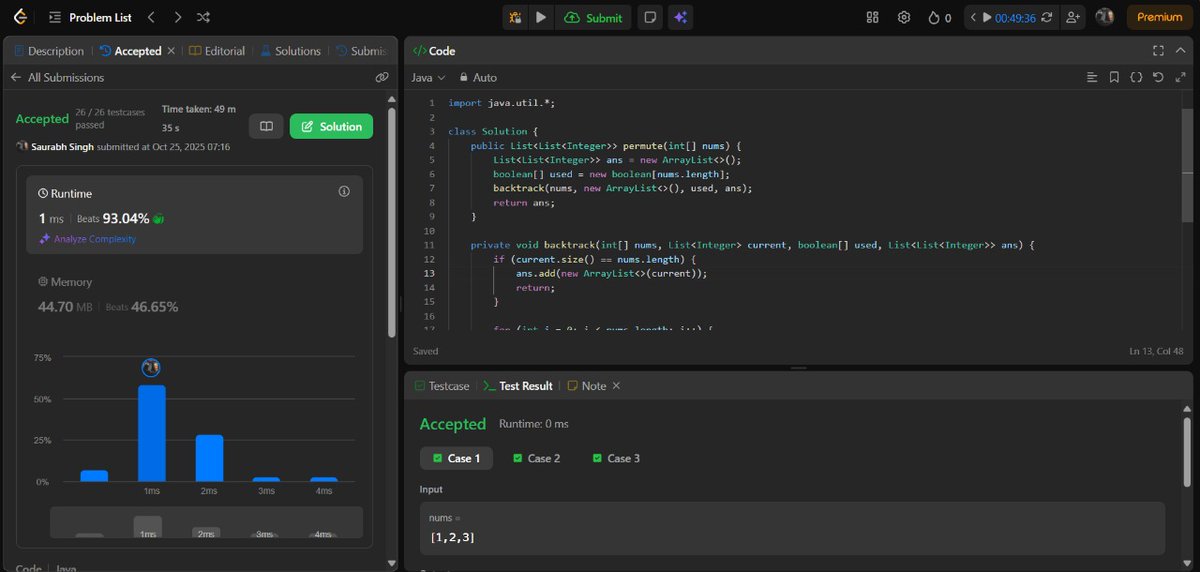Open the settings gear icon
Viewport: 1200px width, 572px height.
(x=904, y=18)
